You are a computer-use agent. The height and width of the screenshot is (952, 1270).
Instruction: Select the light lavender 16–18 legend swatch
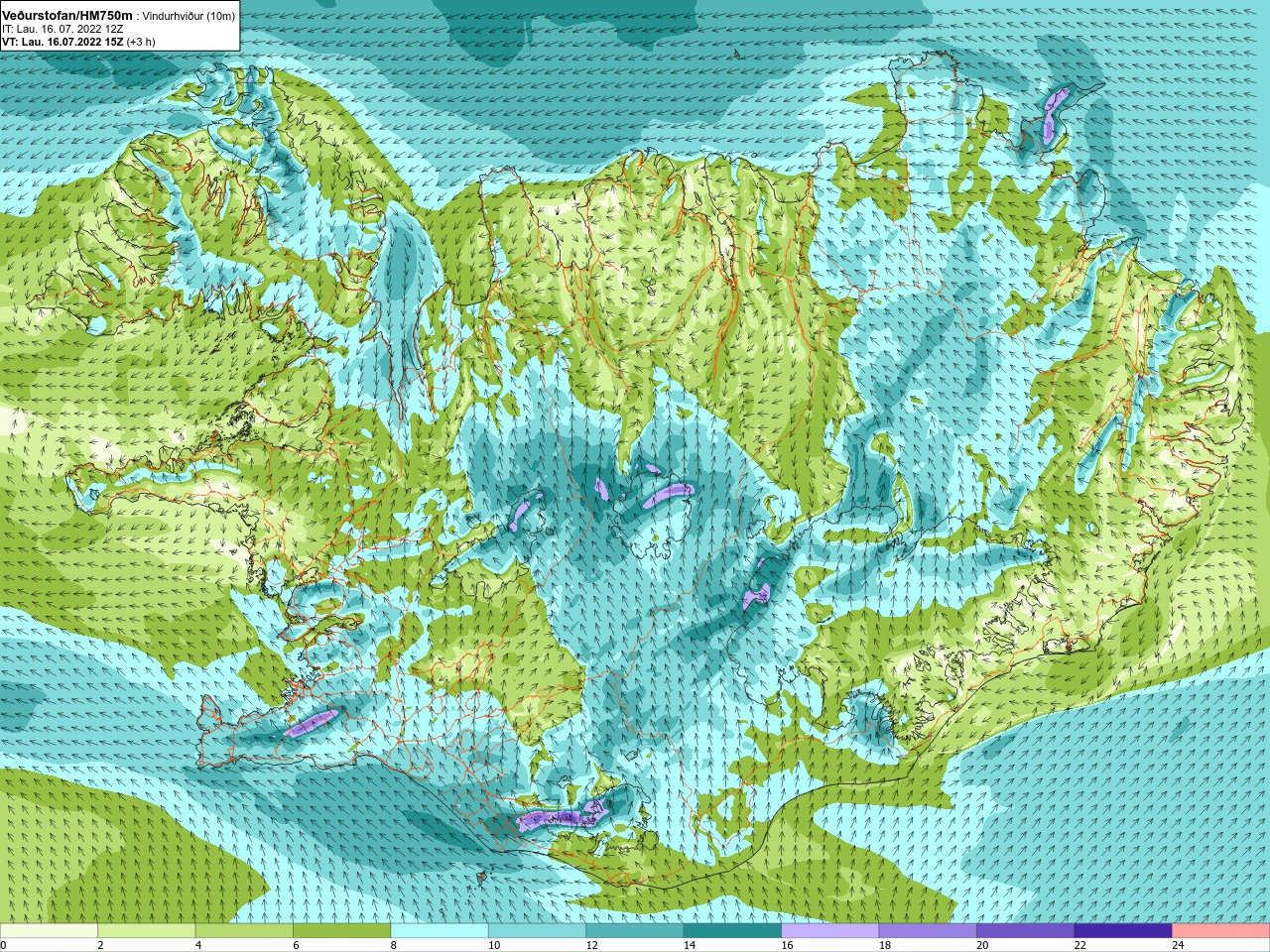830,931
